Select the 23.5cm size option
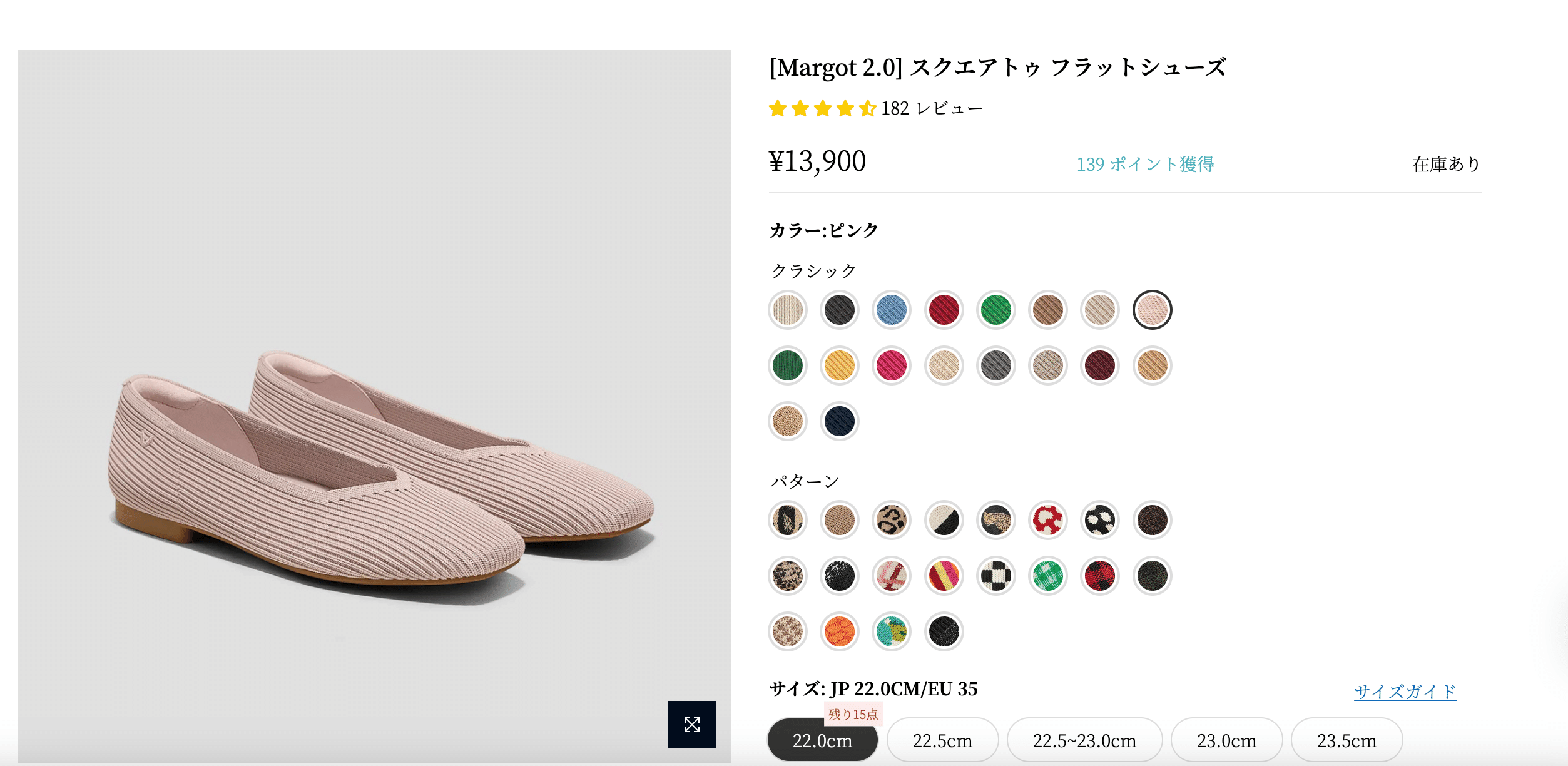The image size is (1568, 766). [1345, 740]
